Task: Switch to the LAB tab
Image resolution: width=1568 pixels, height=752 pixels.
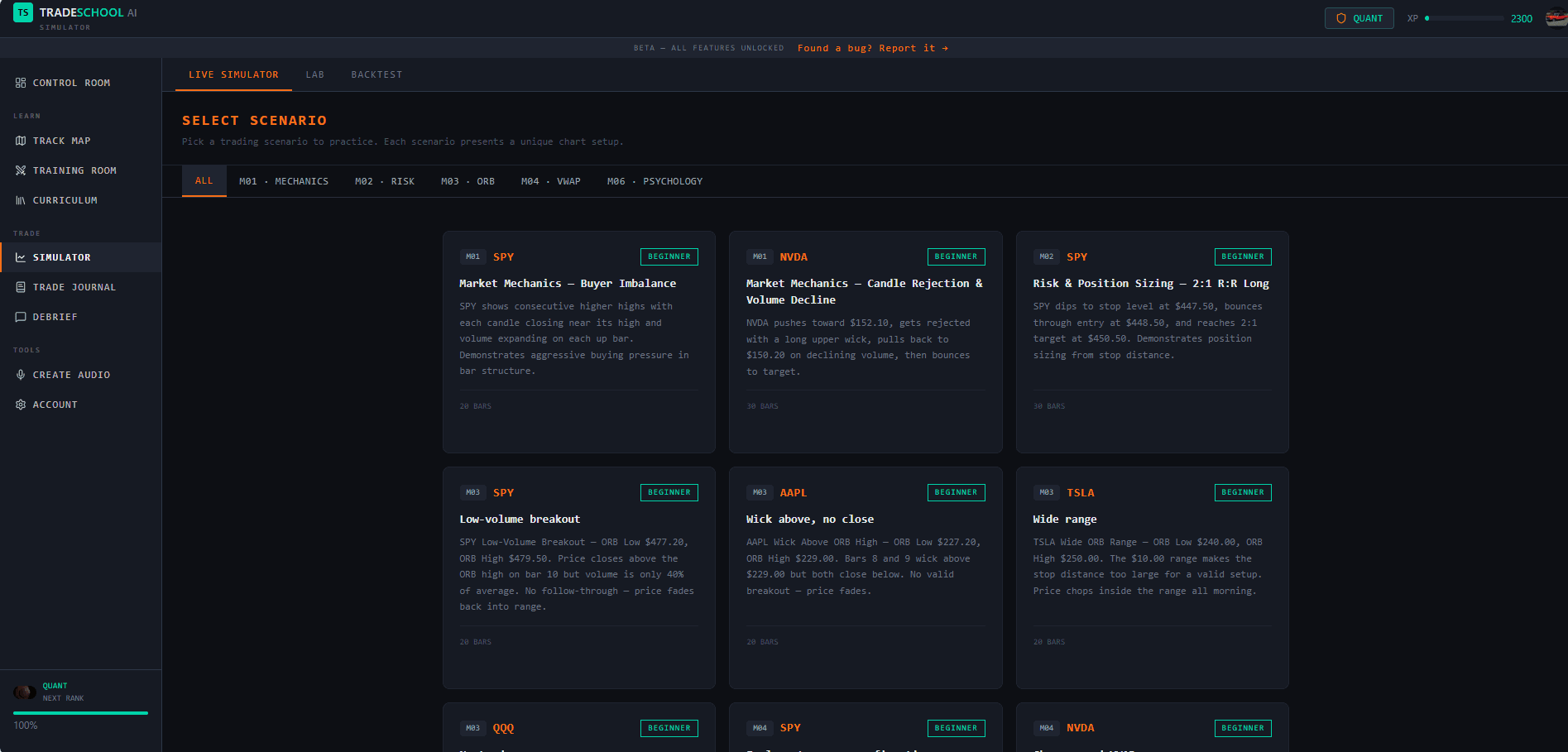Action: (315, 74)
